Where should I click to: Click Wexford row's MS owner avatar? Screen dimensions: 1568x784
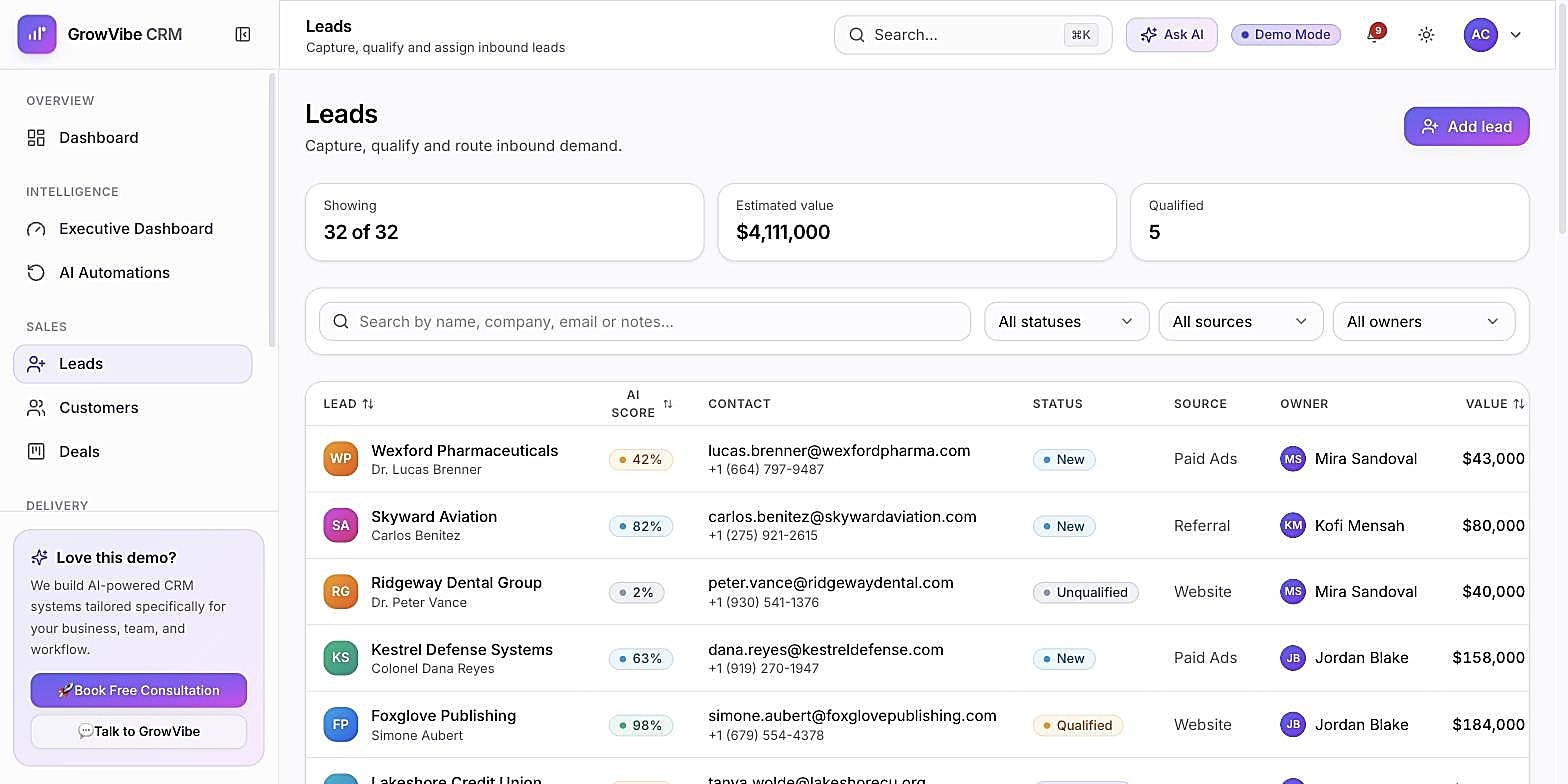1293,459
